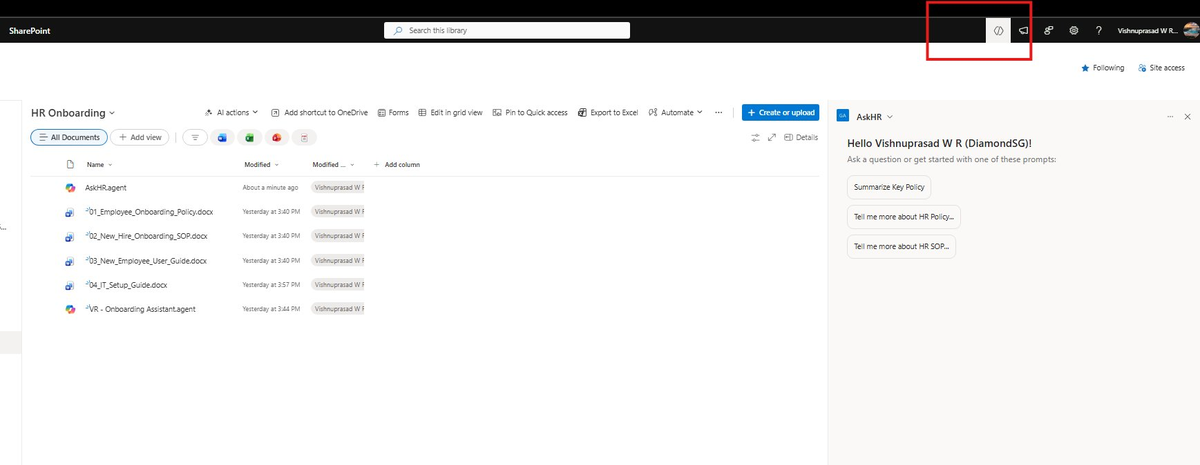Click the AskHR agent avatar icon

click(x=842, y=117)
